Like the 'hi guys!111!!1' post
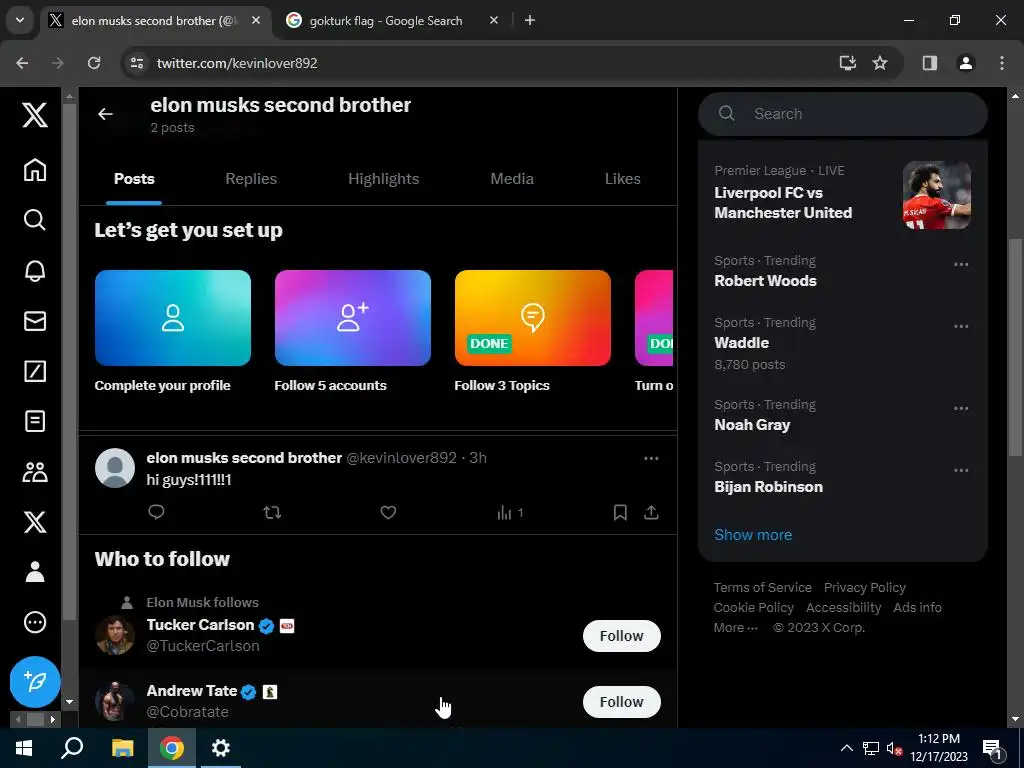Image resolution: width=1024 pixels, height=768 pixels. (x=389, y=513)
